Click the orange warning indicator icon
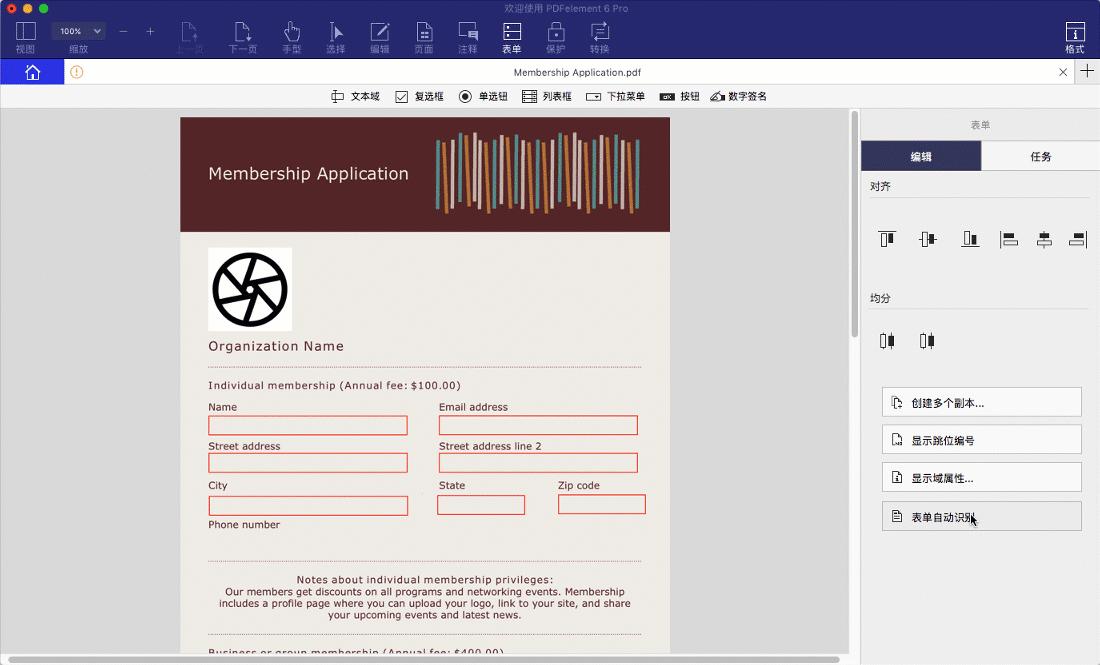The width and height of the screenshot is (1100, 665). (76, 72)
